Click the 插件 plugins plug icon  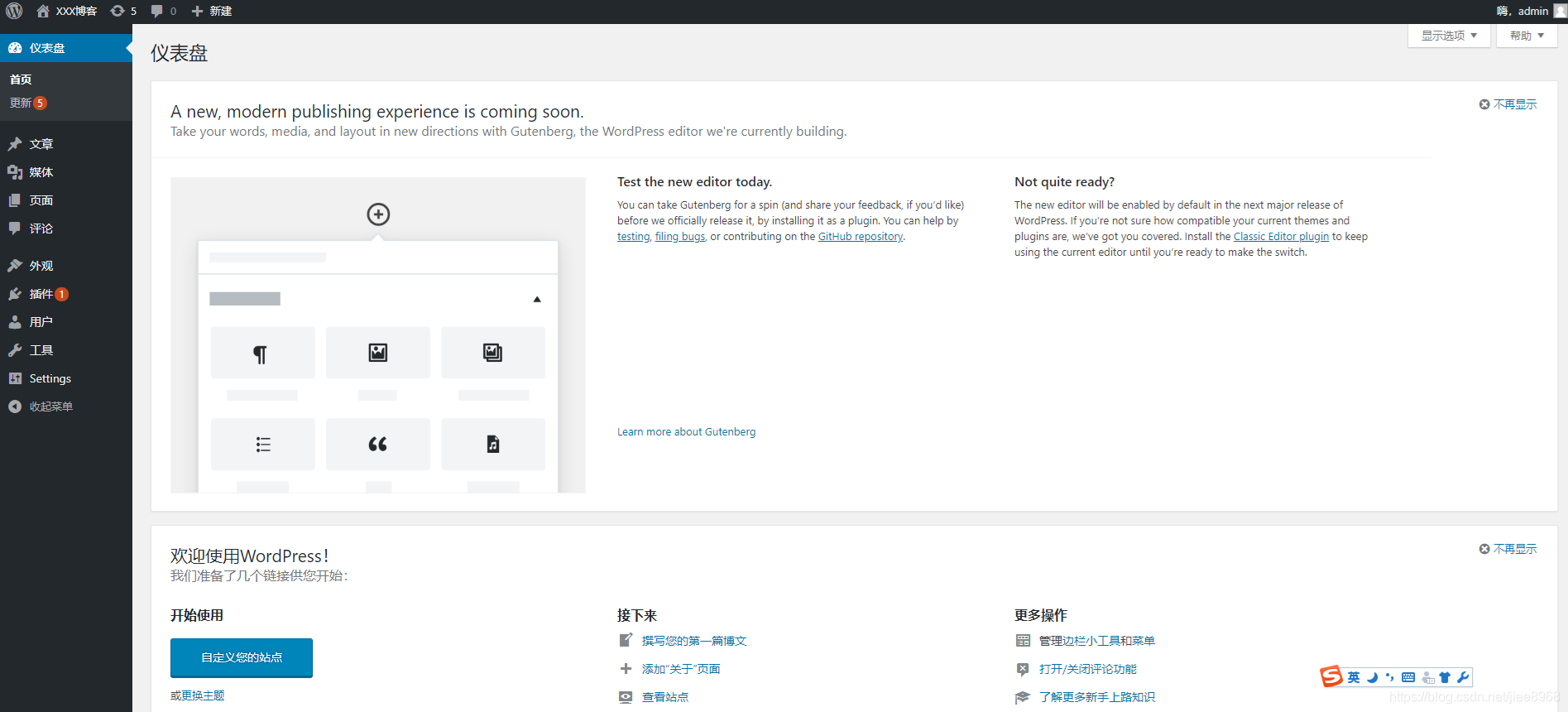[15, 294]
